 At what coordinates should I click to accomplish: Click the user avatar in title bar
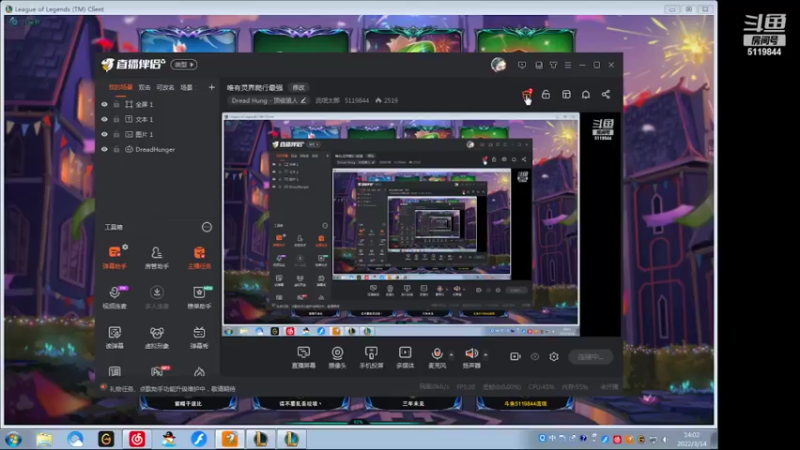click(x=498, y=65)
